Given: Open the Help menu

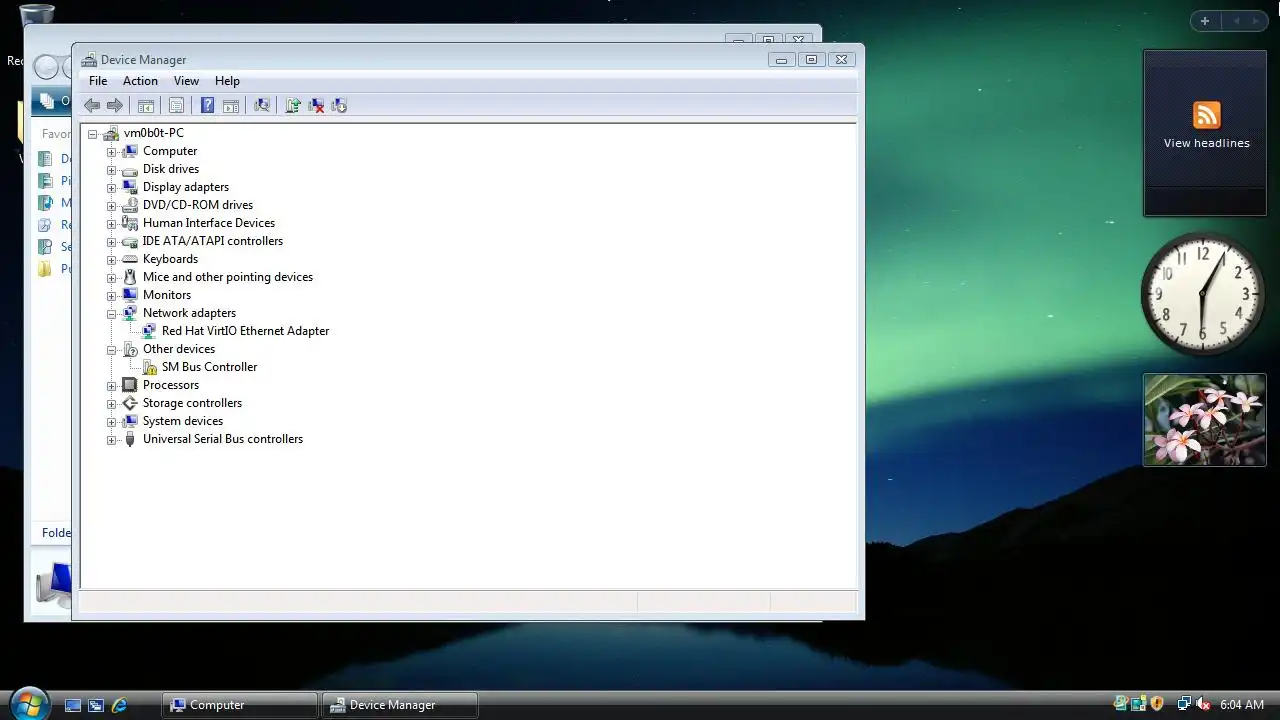Looking at the screenshot, I should pyautogui.click(x=227, y=81).
